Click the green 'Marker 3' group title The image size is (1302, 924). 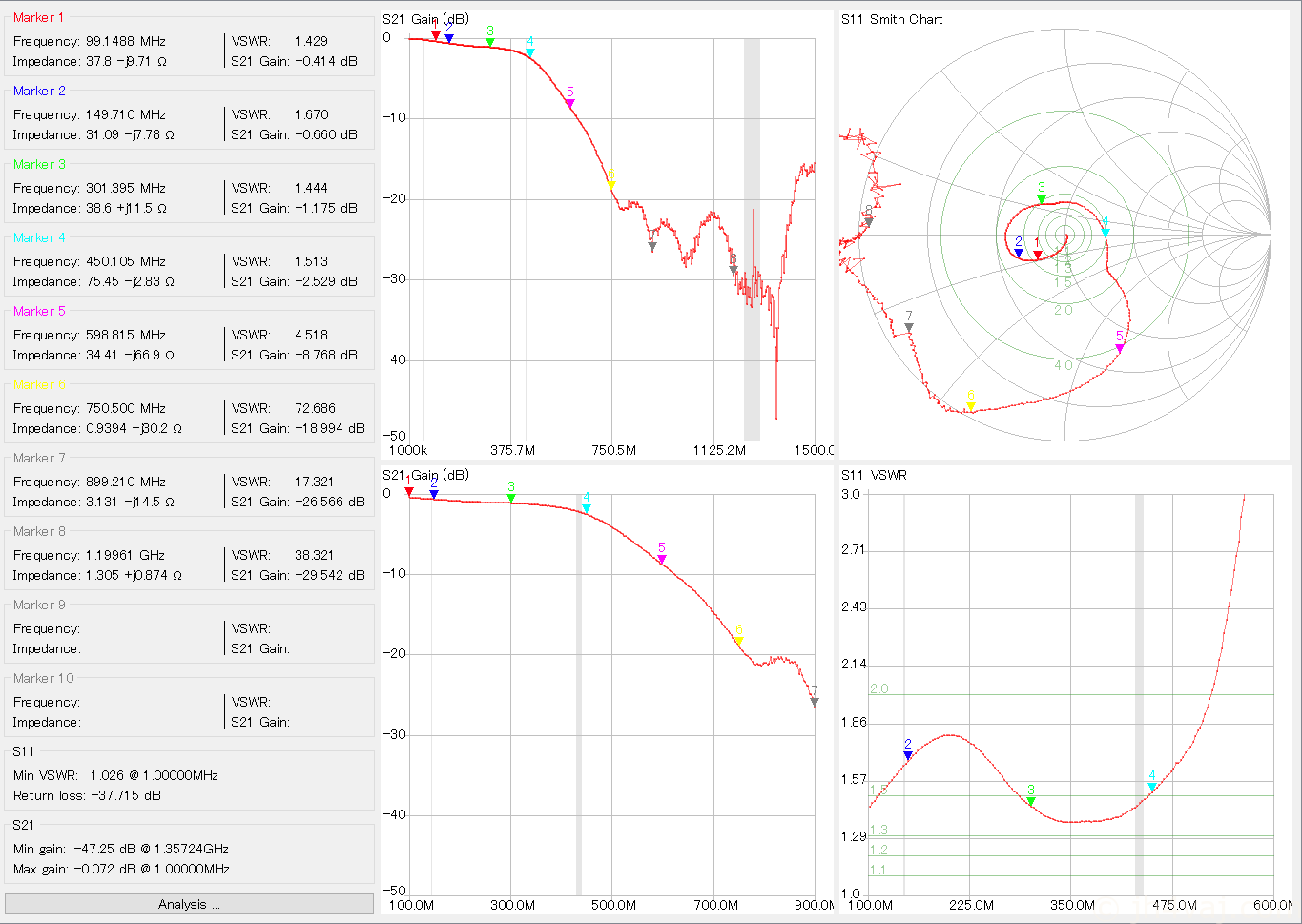tap(39, 164)
